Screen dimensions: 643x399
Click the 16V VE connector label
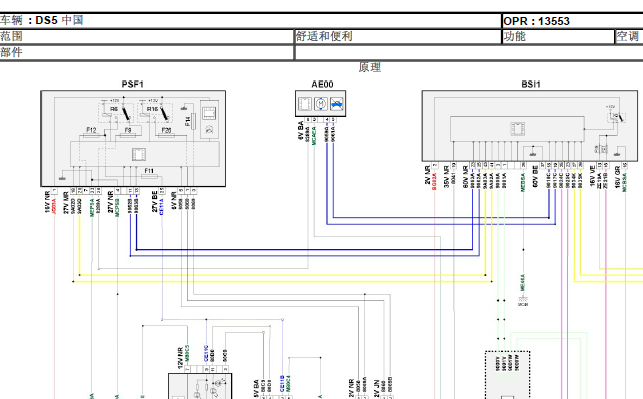(592, 176)
